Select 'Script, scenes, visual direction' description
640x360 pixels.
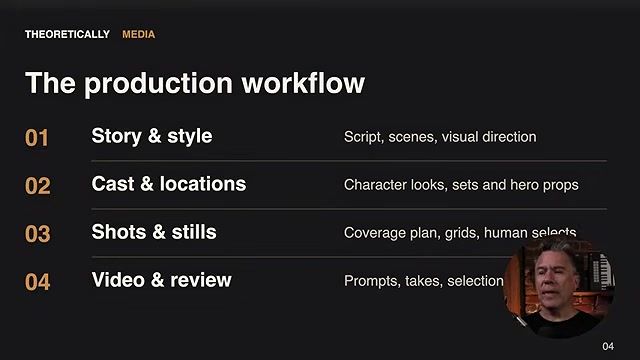point(440,137)
